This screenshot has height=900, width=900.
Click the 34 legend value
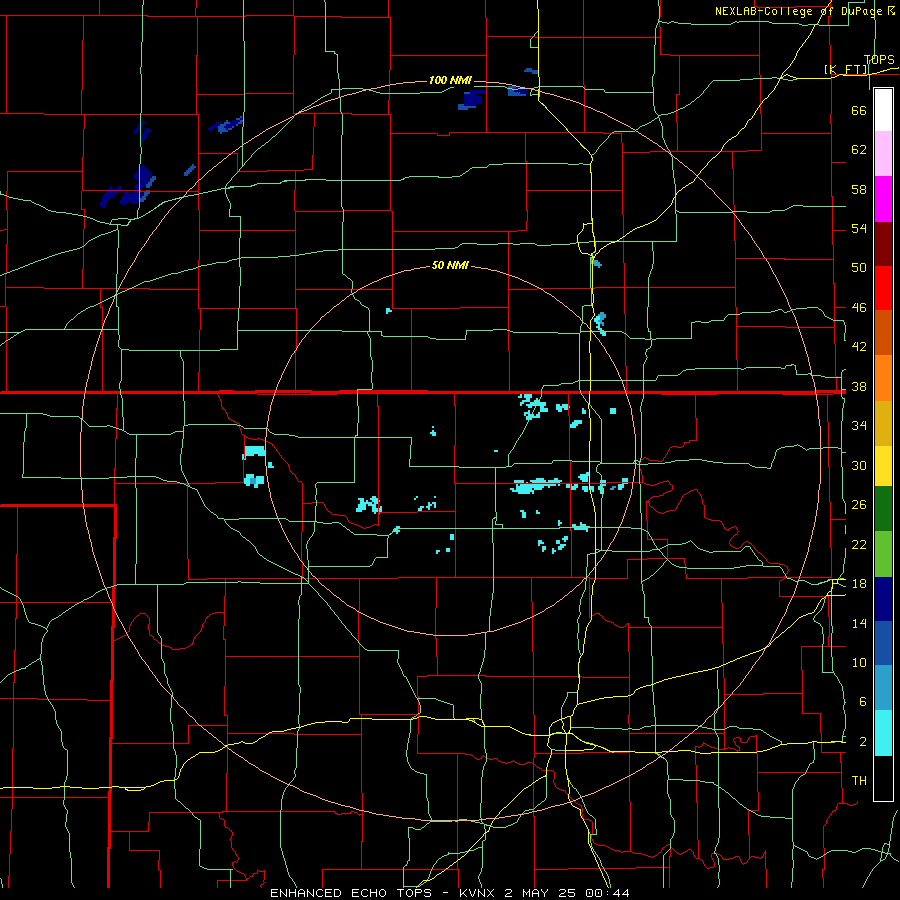[x=859, y=426]
